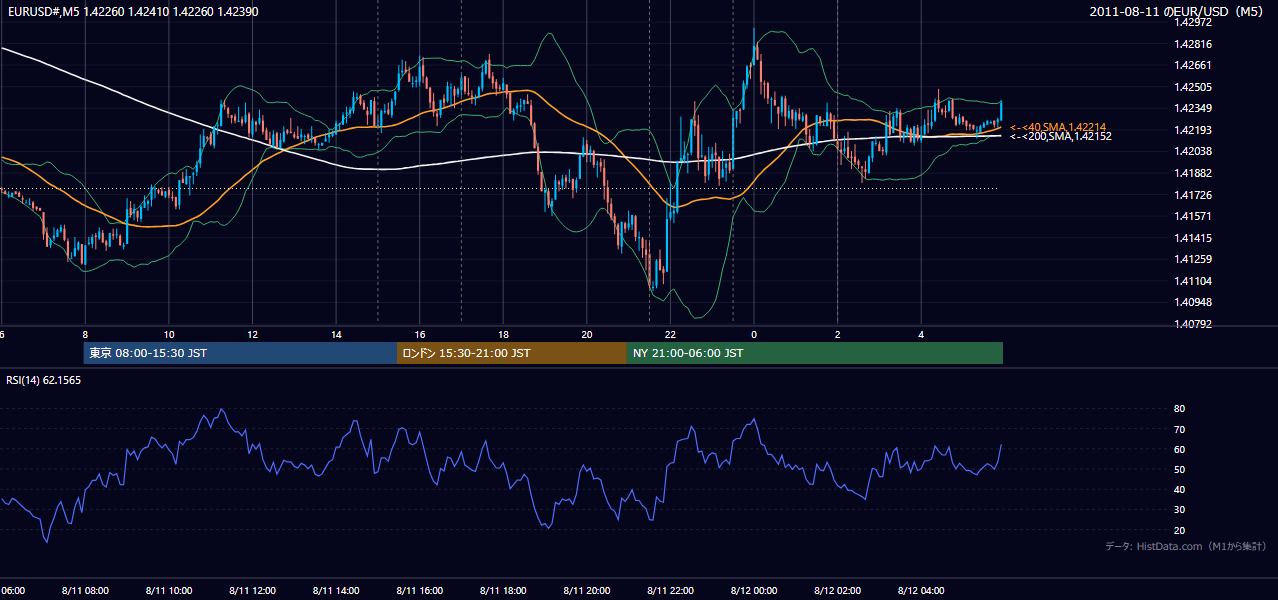This screenshot has height=600, width=1278.
Task: Click price level 1.40792 on the axis
Action: (x=1193, y=324)
